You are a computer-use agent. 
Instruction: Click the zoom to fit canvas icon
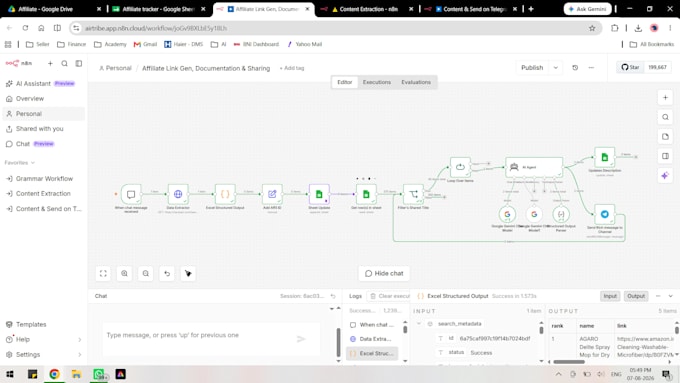(x=103, y=273)
